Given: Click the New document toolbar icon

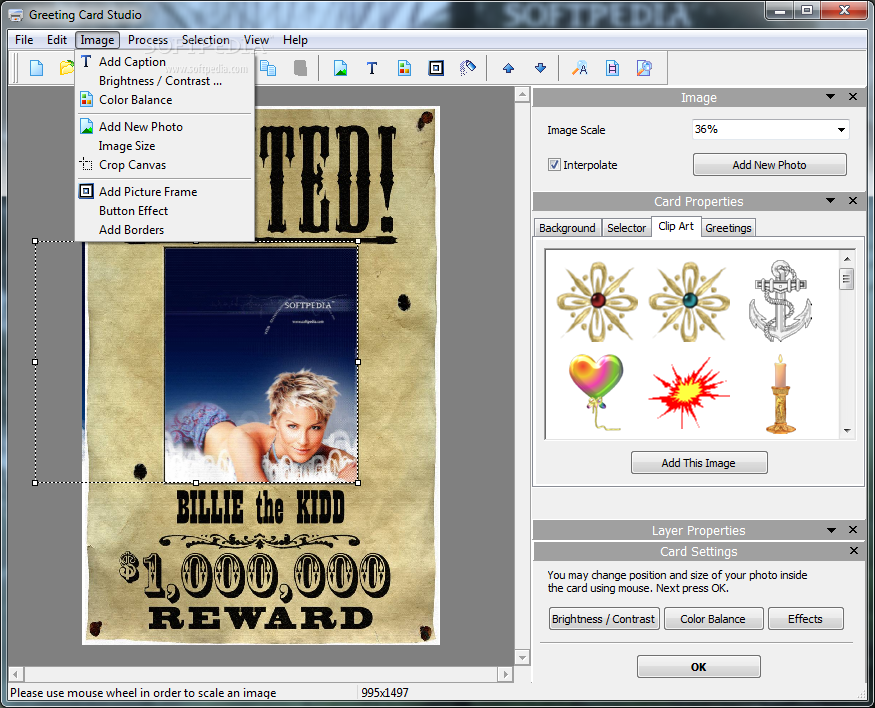Looking at the screenshot, I should click(x=37, y=68).
